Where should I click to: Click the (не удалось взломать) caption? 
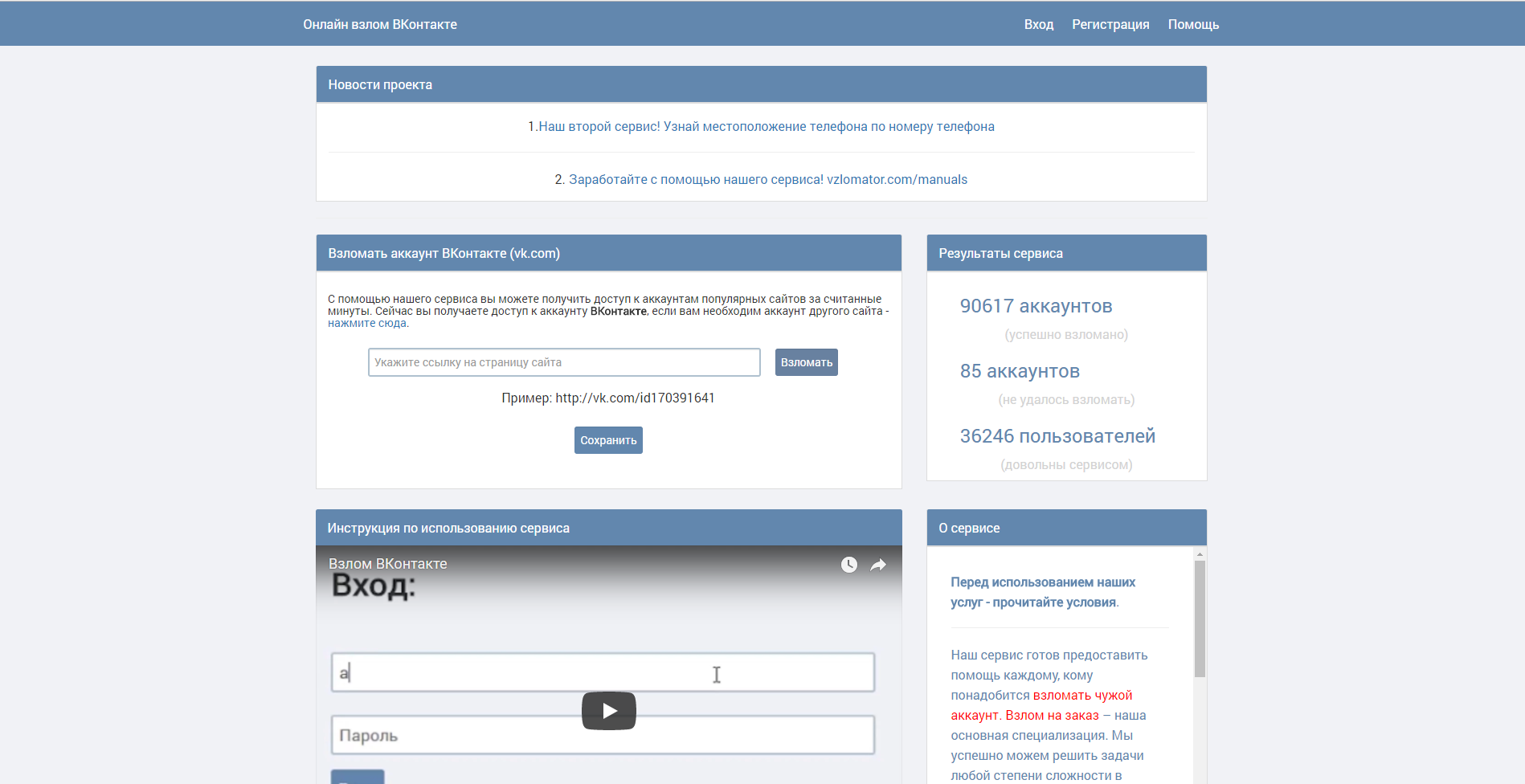(x=1066, y=399)
